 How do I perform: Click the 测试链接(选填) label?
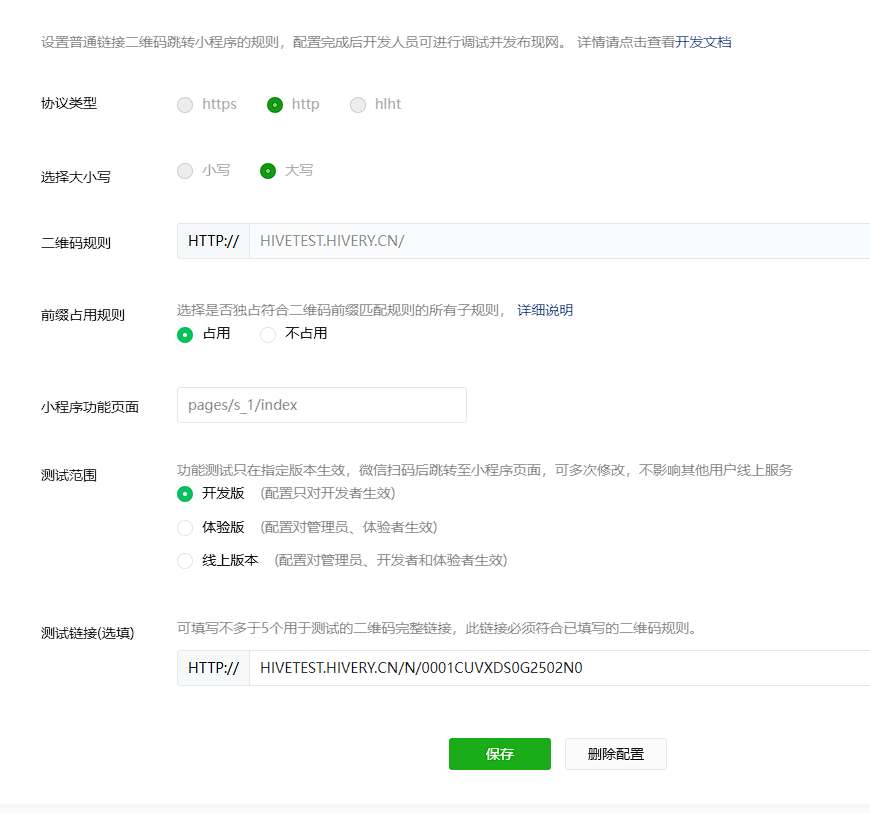(x=88, y=633)
